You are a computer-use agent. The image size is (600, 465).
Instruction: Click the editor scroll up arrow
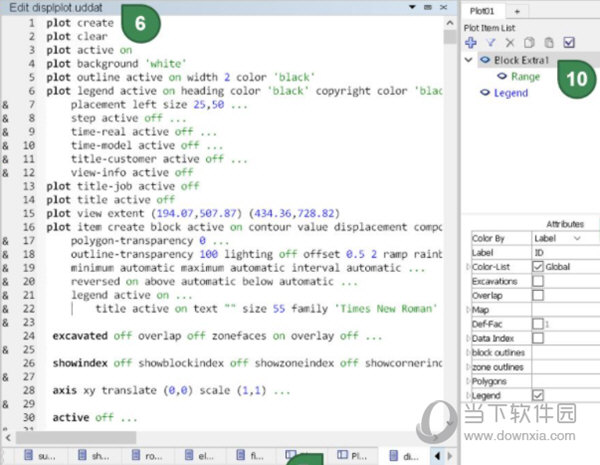click(450, 23)
